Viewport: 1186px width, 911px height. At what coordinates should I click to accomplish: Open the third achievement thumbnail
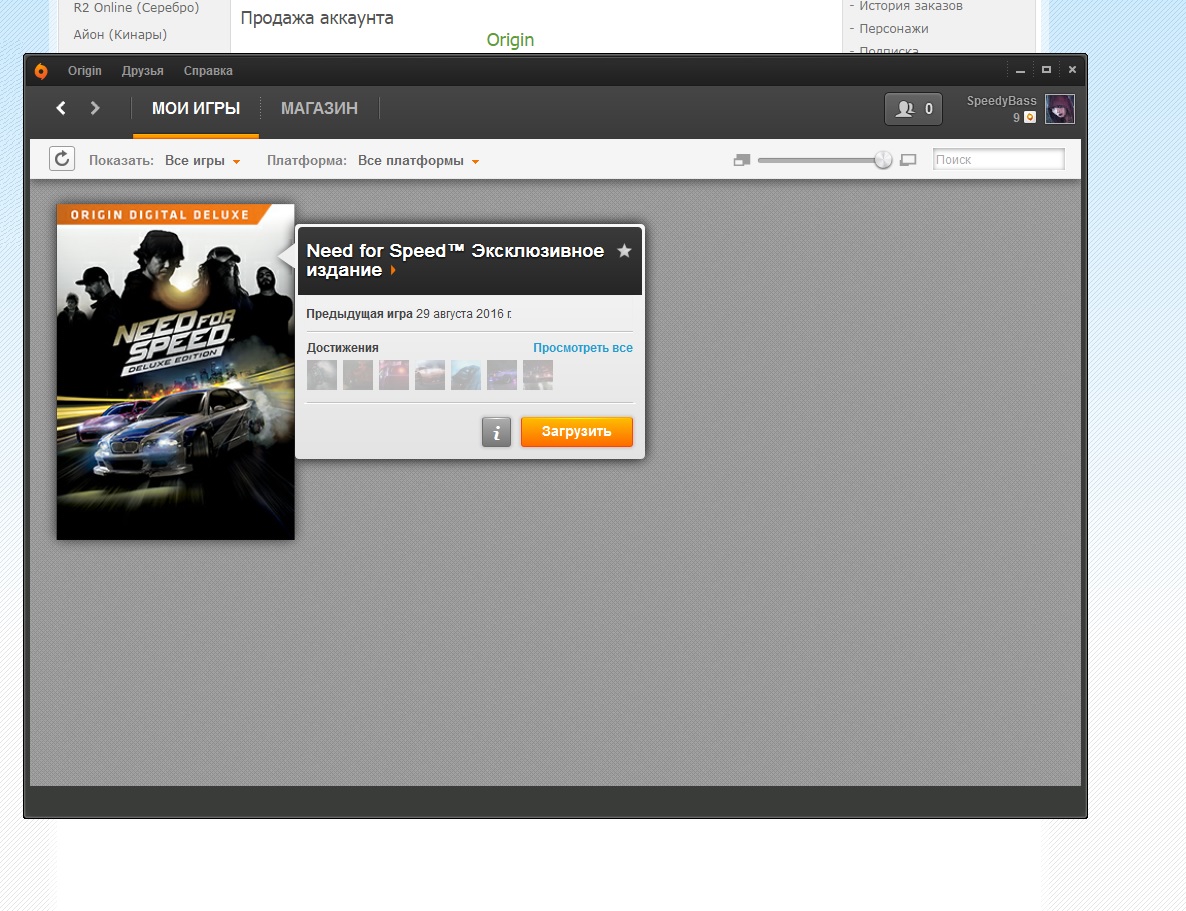394,375
